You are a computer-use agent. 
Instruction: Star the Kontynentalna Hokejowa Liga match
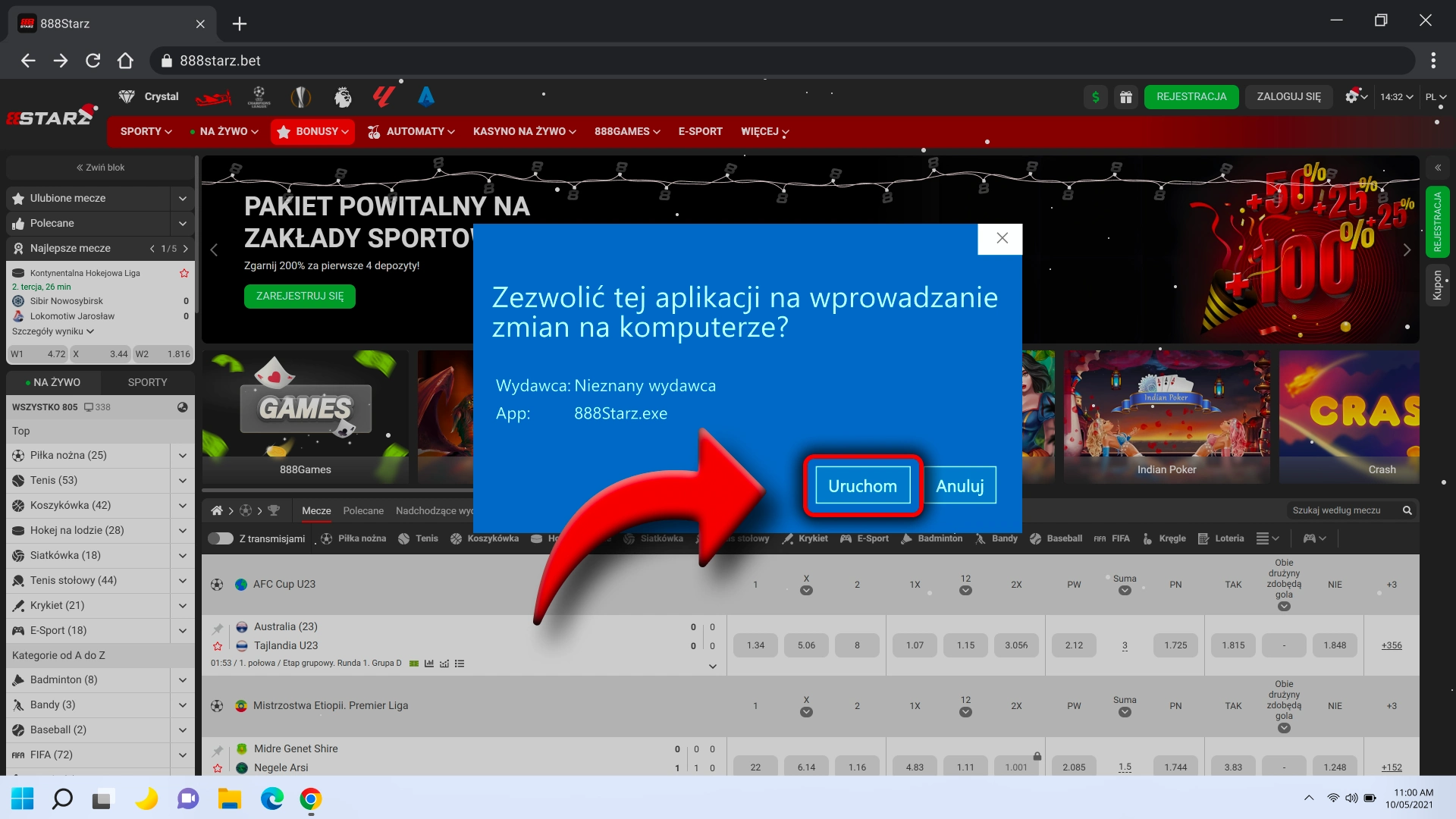tap(184, 273)
